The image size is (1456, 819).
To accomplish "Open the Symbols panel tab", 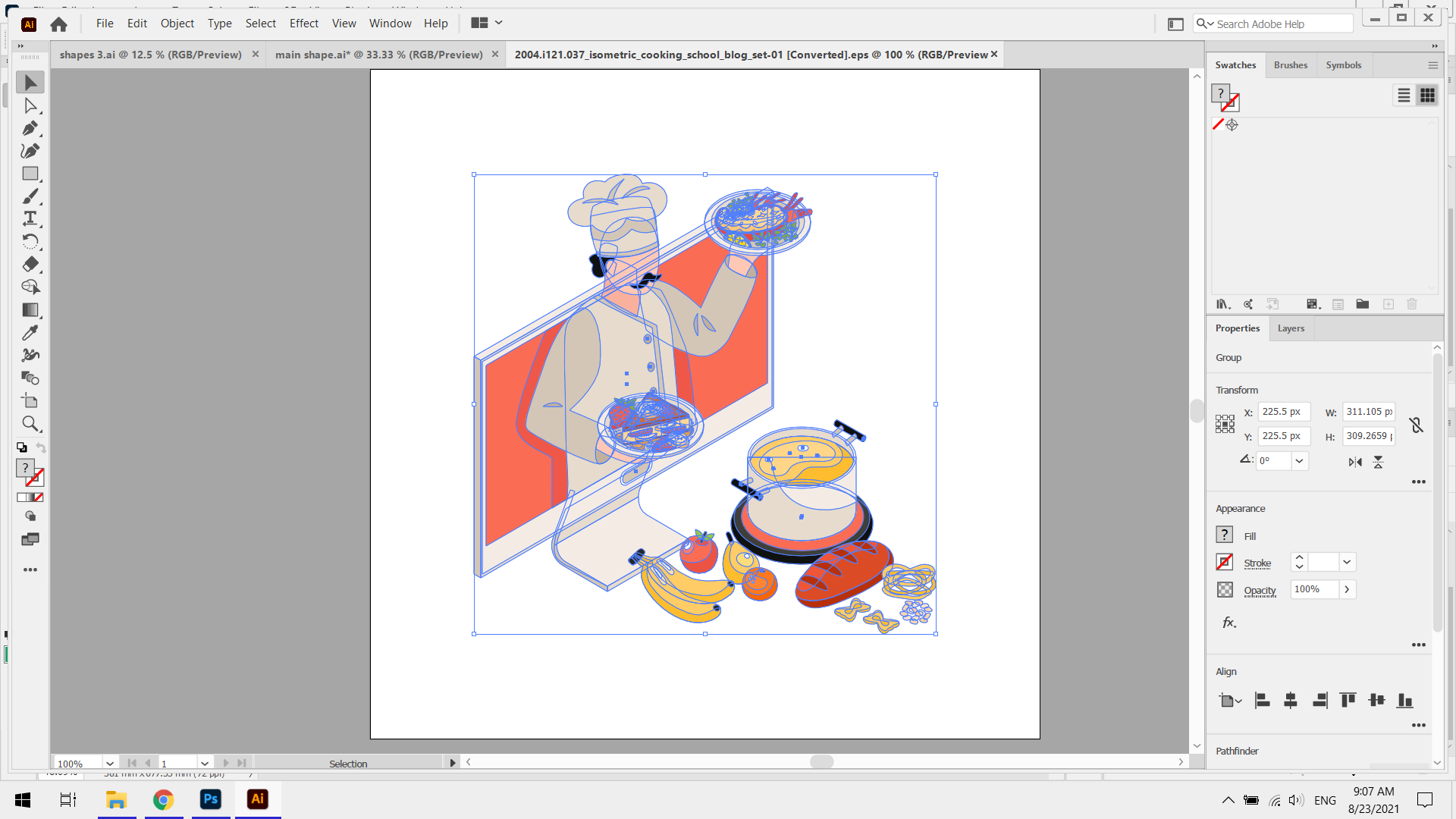I will 1343,64.
